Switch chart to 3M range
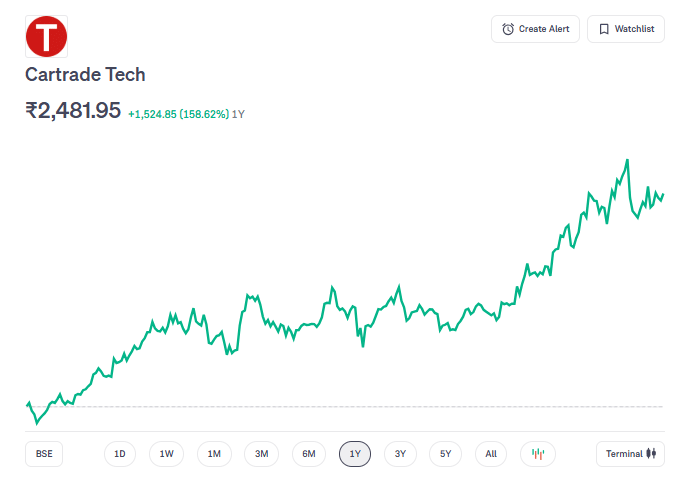This screenshot has width=688, height=488. point(262,454)
